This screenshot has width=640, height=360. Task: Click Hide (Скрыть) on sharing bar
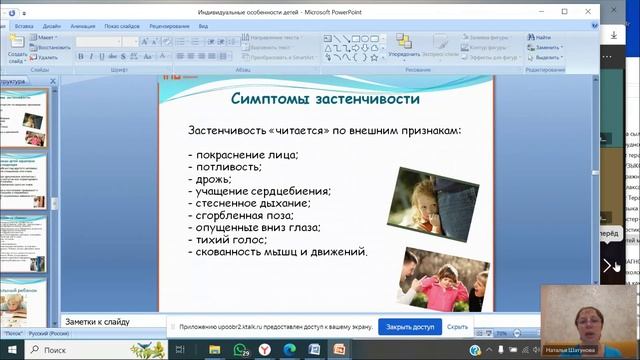457,327
